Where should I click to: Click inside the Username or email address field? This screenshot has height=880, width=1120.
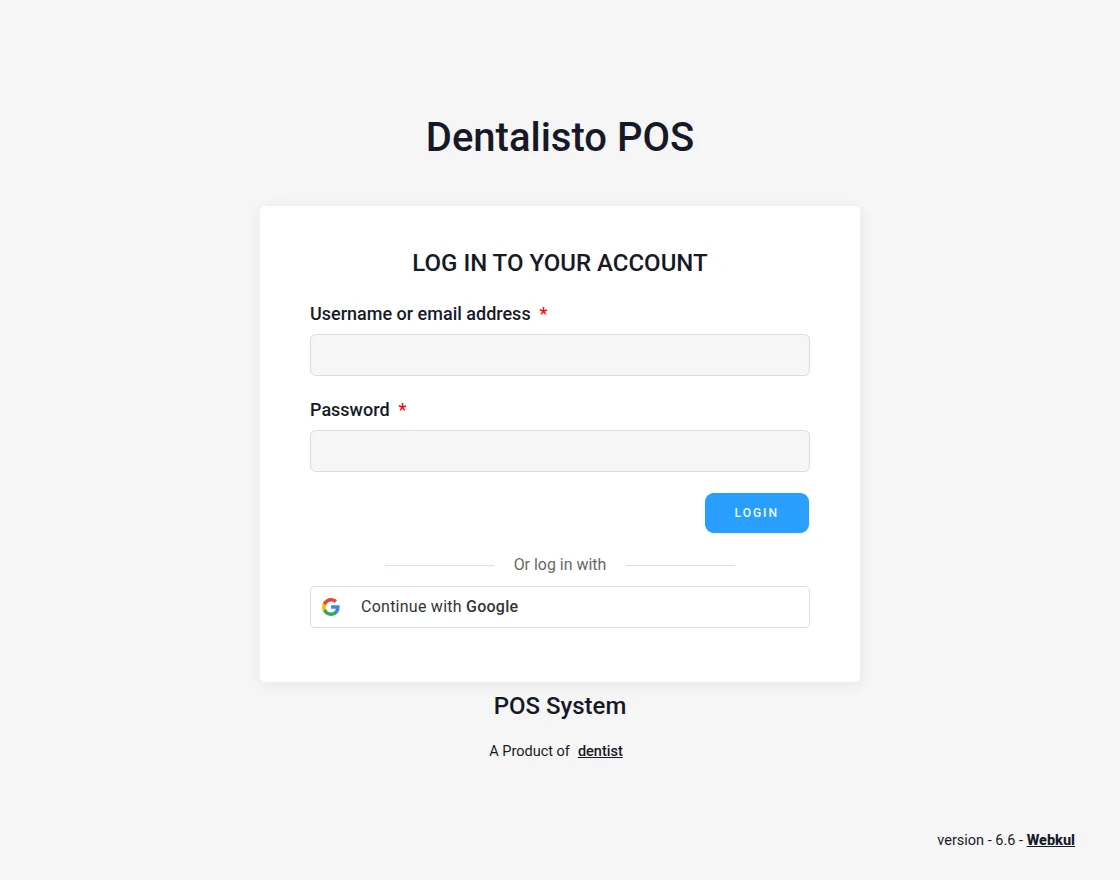coord(560,355)
